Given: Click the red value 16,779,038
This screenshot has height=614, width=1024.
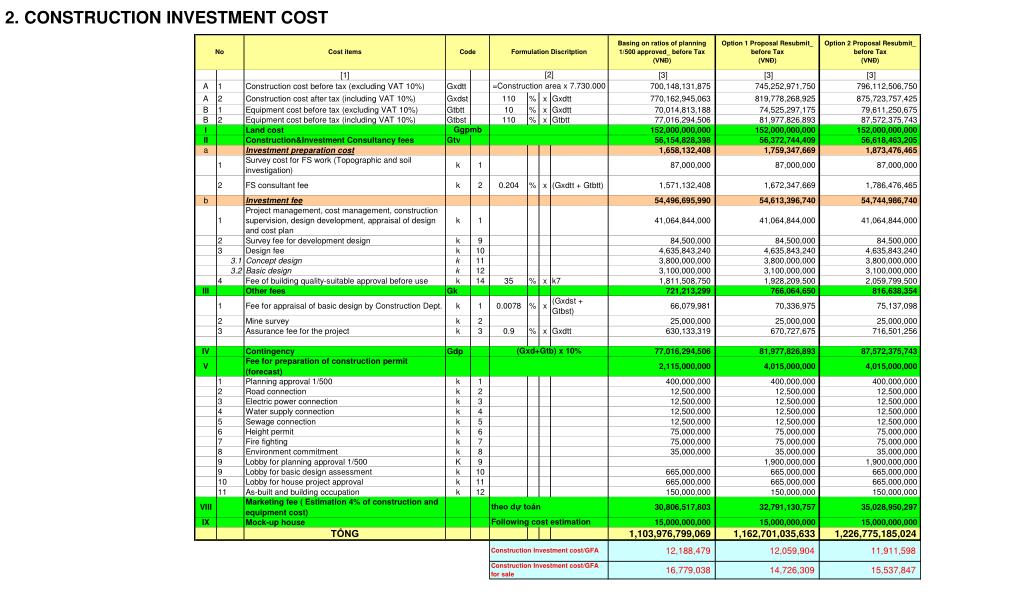Looking at the screenshot, I should point(688,570).
